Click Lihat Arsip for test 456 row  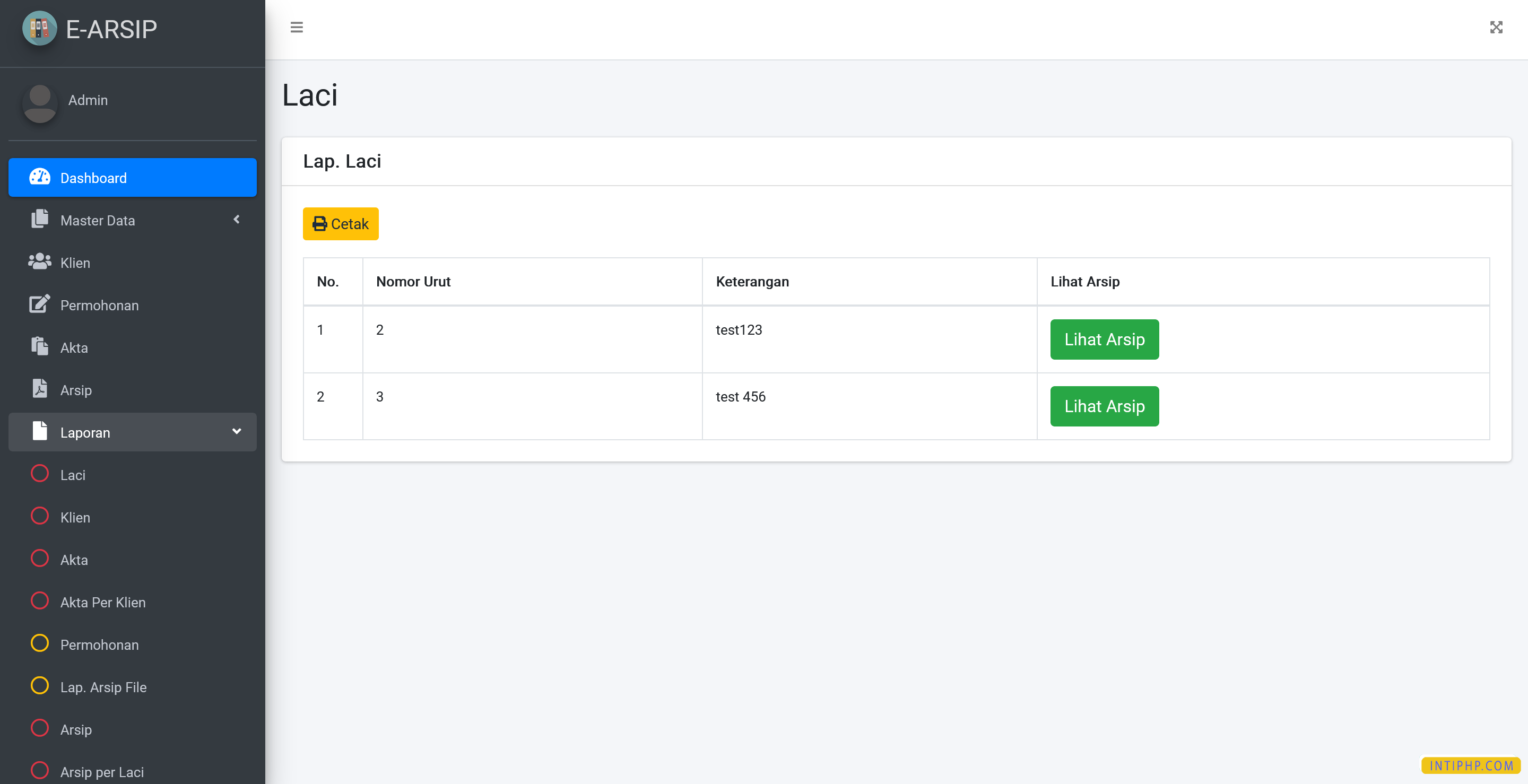[1104, 406]
